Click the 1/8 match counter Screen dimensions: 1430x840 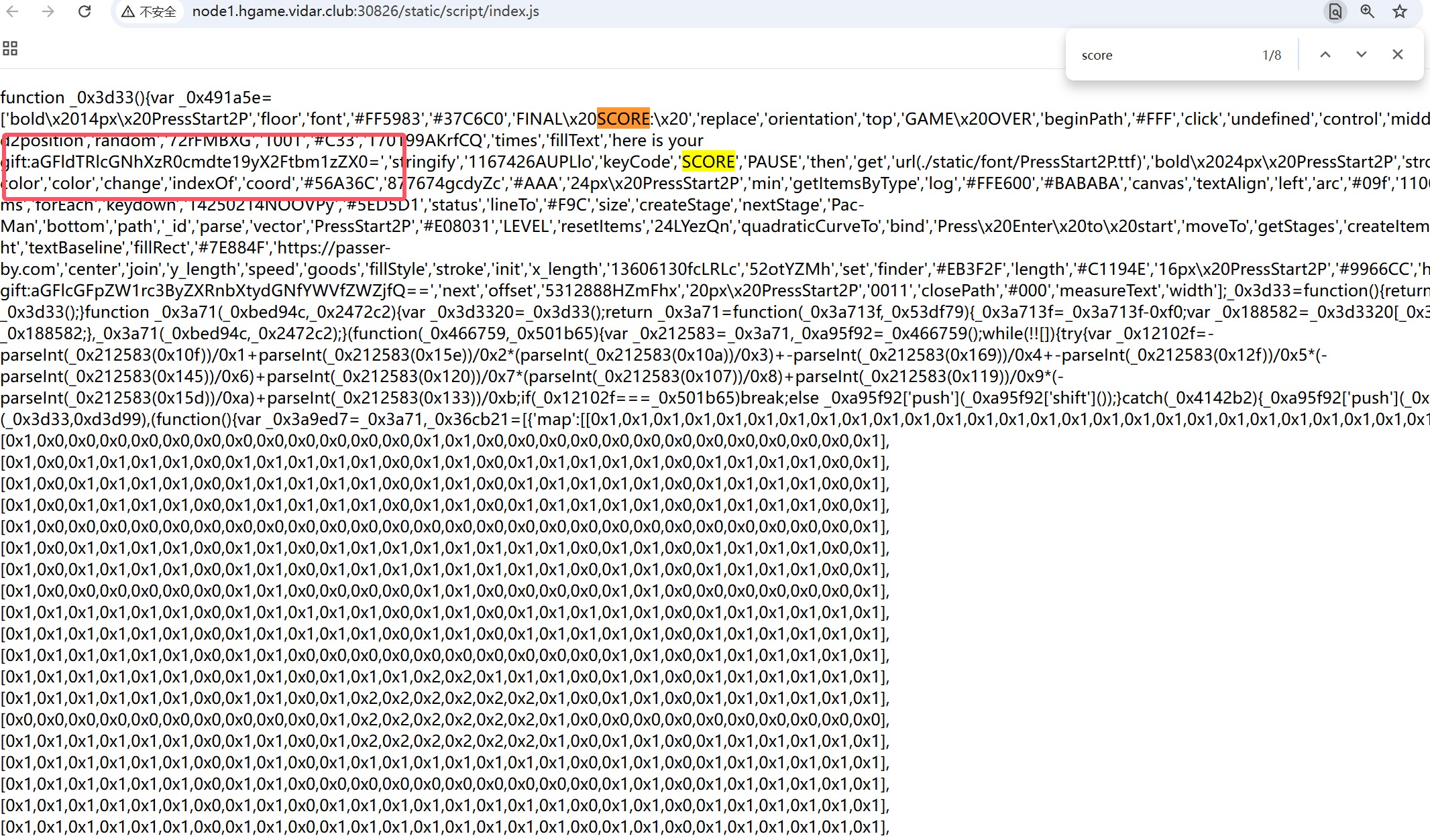coord(1272,55)
